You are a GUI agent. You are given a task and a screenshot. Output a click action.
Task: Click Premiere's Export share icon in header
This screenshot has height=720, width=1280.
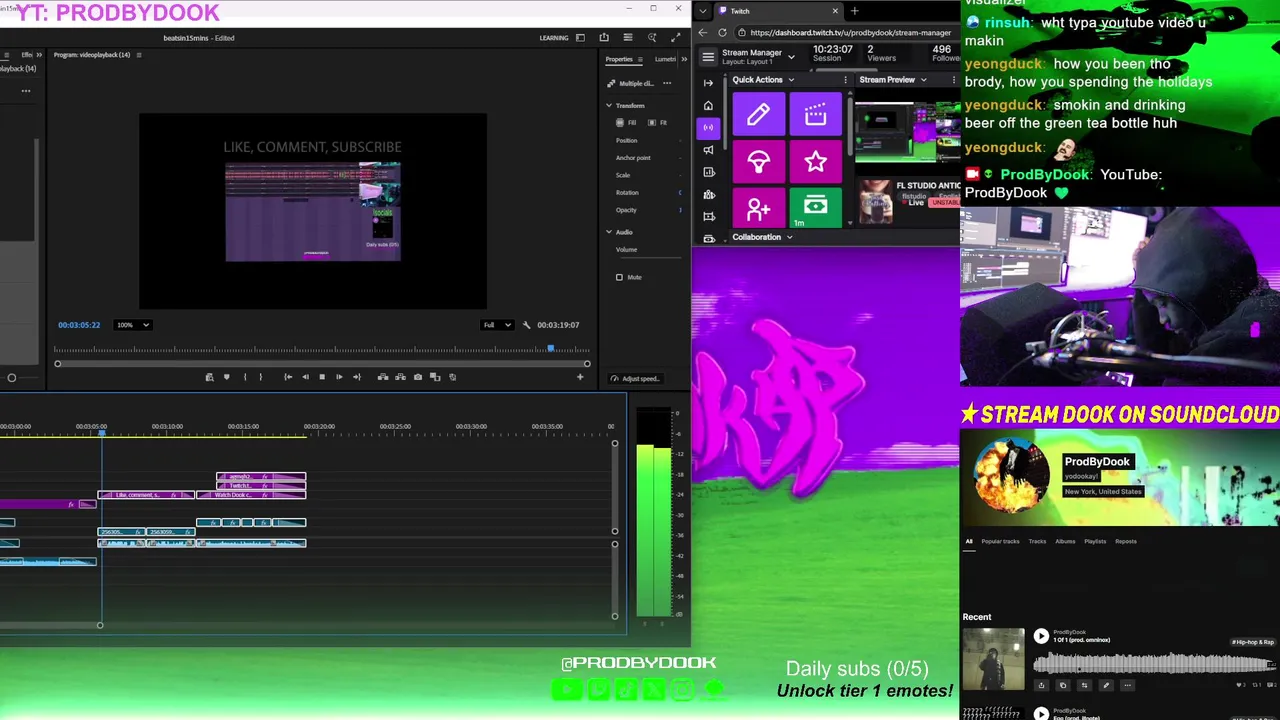pos(603,38)
